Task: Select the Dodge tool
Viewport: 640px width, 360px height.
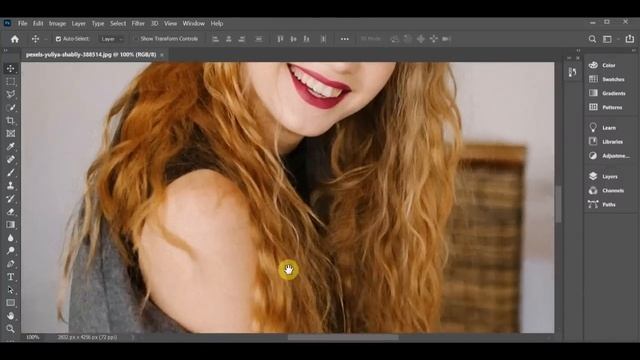Action: click(11, 251)
